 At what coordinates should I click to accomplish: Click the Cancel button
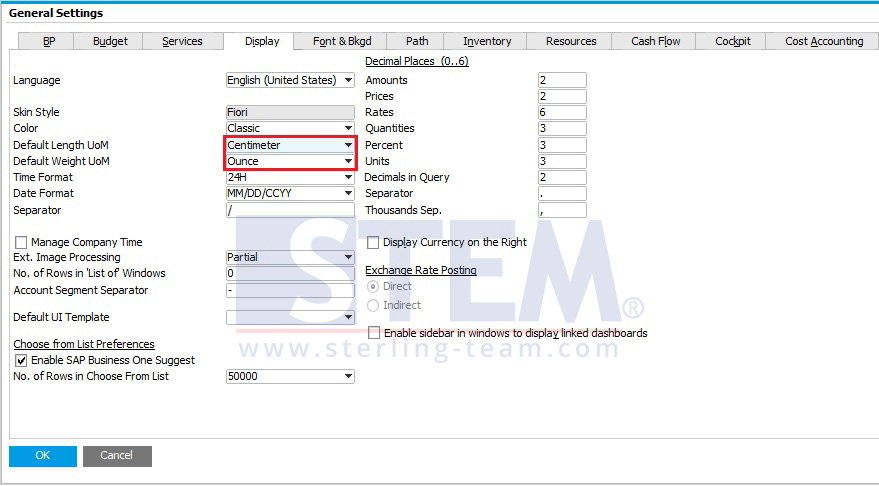(x=117, y=456)
